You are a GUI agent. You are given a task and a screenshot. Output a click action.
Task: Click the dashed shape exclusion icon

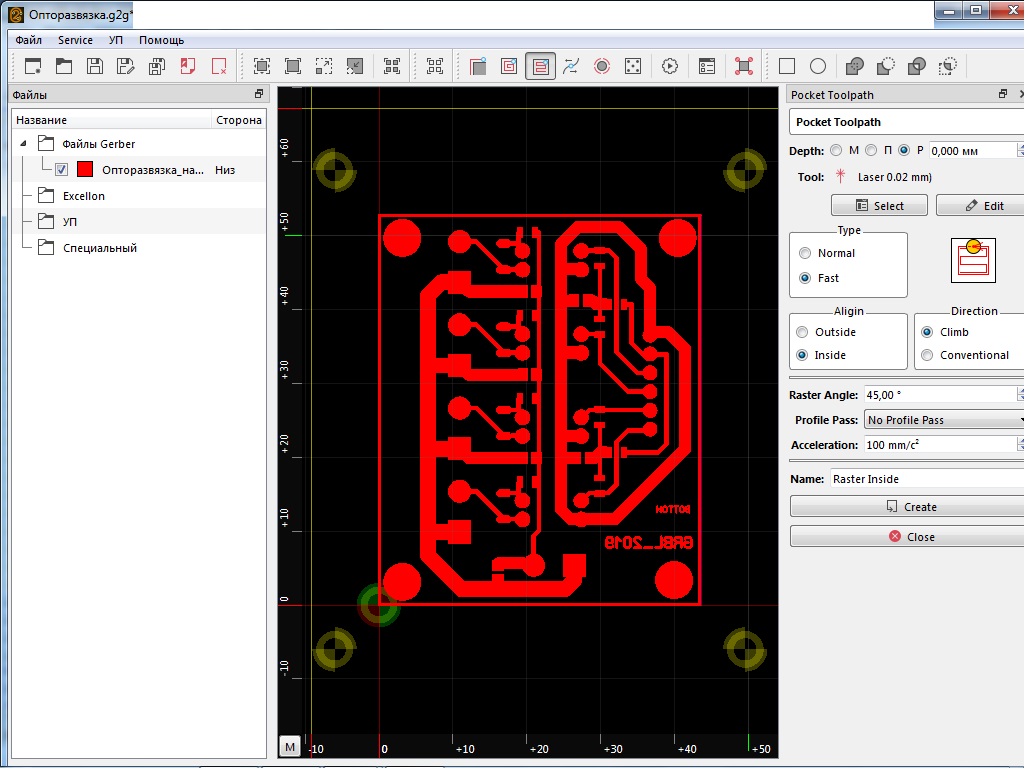(x=948, y=66)
